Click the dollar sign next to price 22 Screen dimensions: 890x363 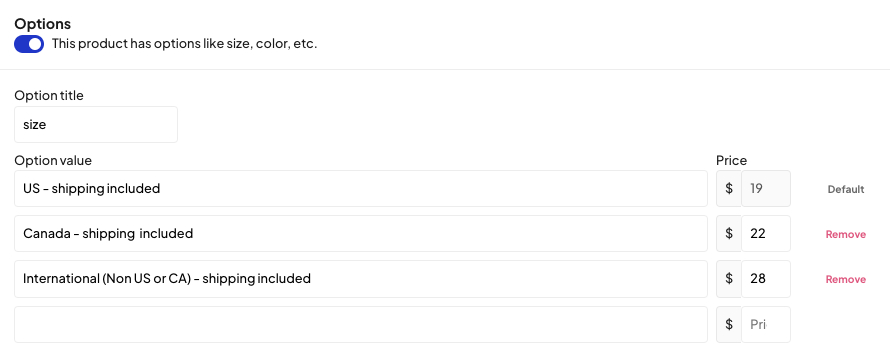pyautogui.click(x=729, y=234)
